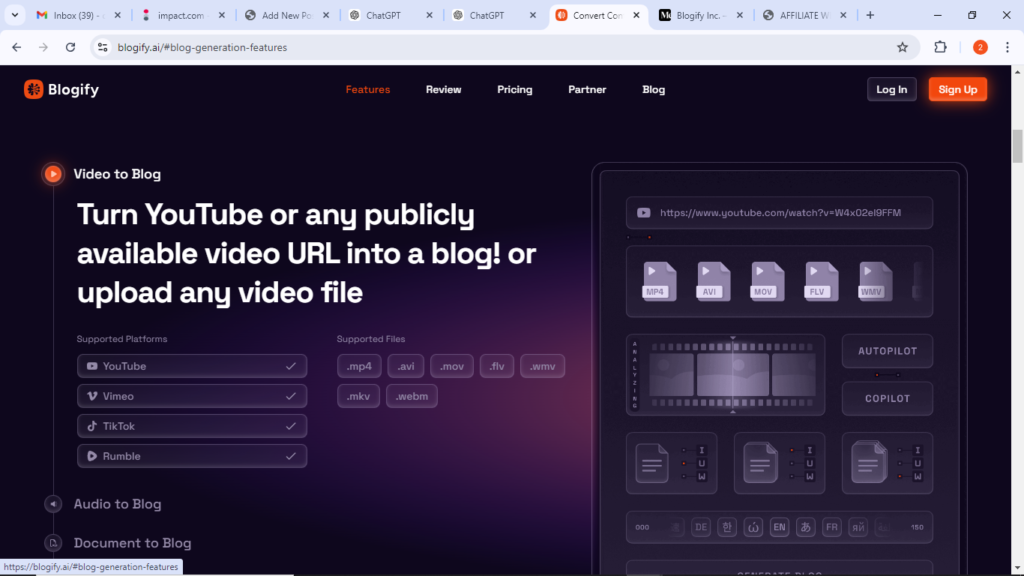Open the Blog nav link
This screenshot has width=1024, height=576.
click(x=653, y=89)
